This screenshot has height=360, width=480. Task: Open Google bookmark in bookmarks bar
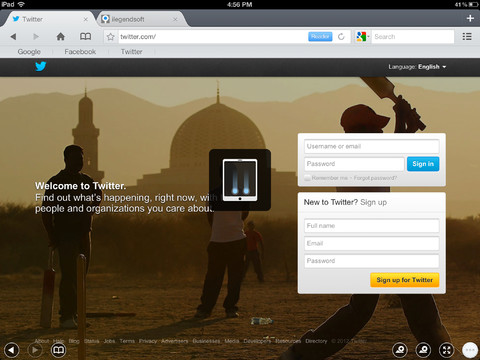point(29,52)
